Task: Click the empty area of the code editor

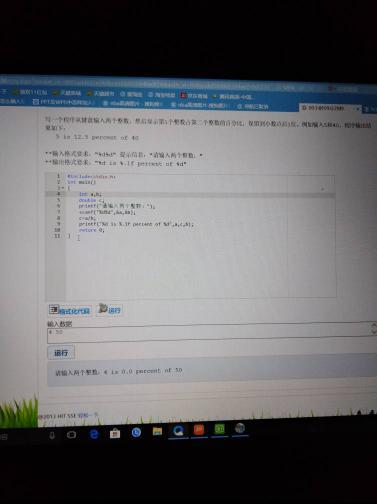Action: (200, 267)
